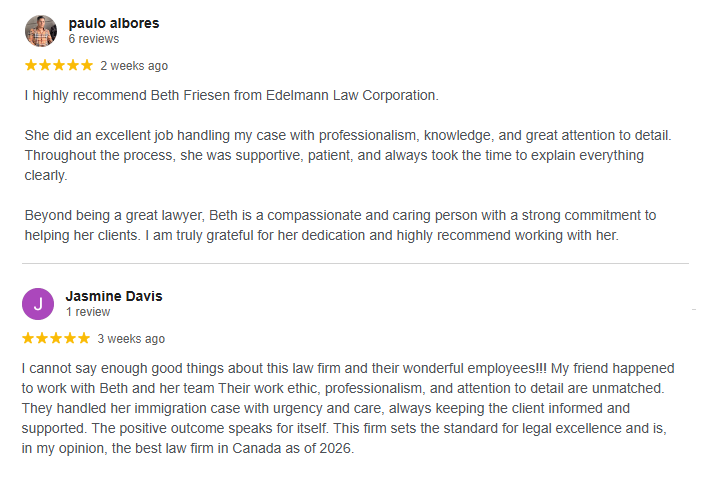Click first star in paulo albores' rating

tap(31, 66)
